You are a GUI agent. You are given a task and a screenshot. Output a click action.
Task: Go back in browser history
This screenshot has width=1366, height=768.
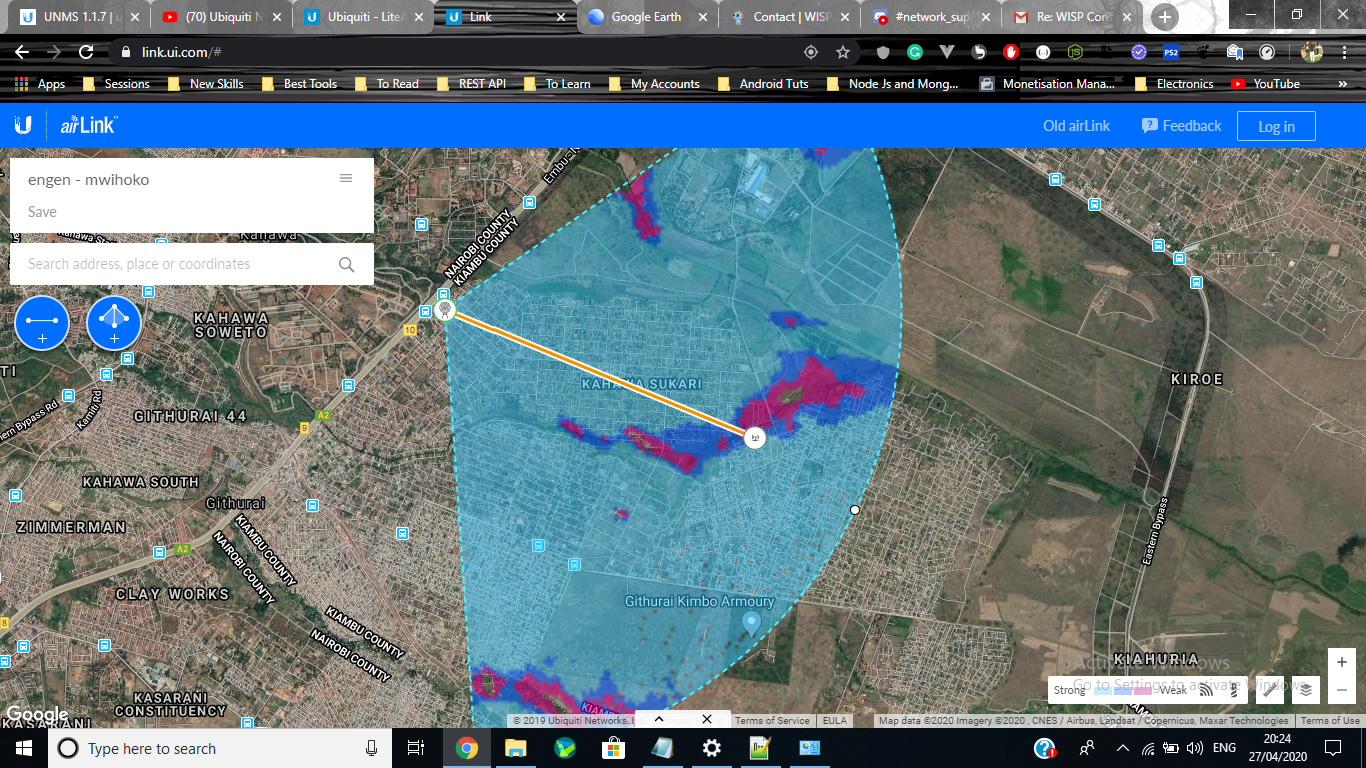coord(21,52)
